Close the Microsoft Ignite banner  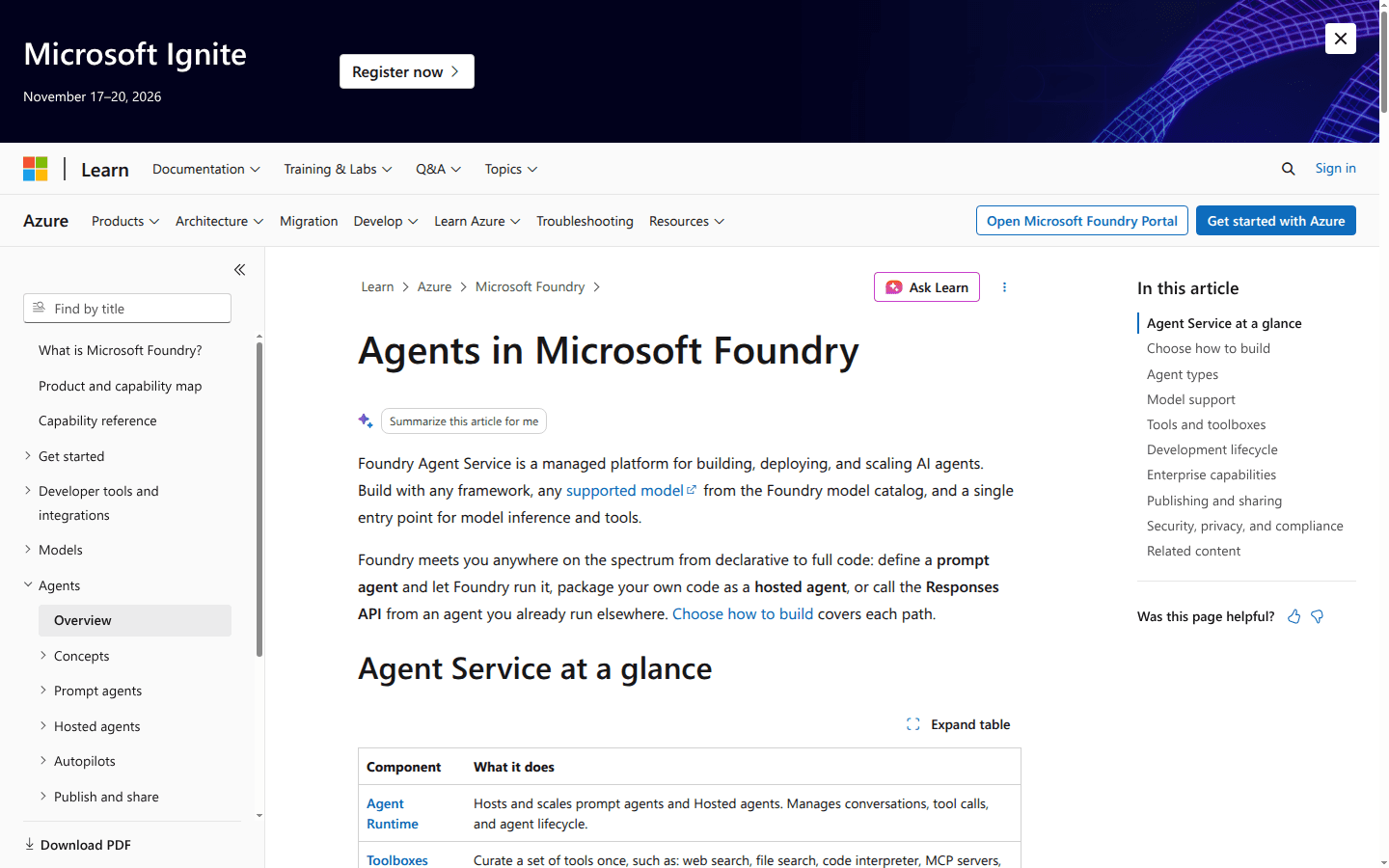[1340, 39]
